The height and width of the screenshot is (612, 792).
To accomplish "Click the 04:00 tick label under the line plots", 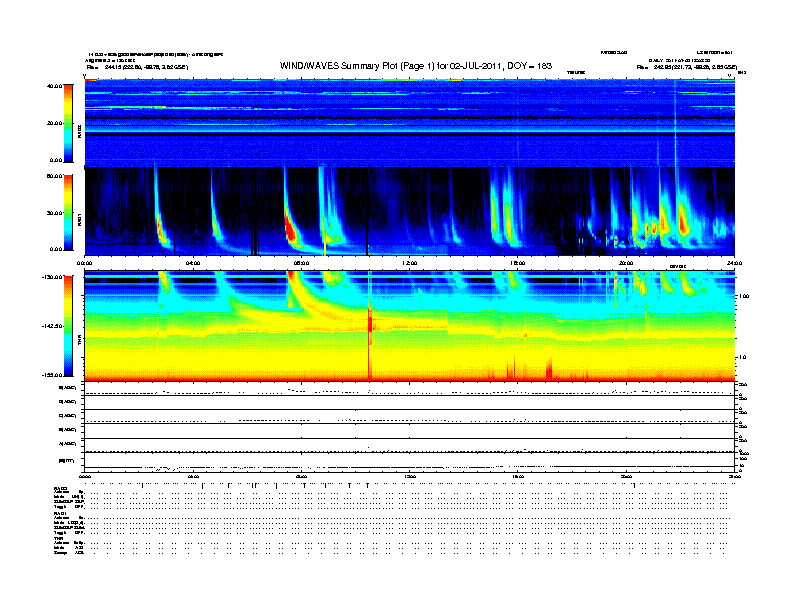I will point(193,477).
